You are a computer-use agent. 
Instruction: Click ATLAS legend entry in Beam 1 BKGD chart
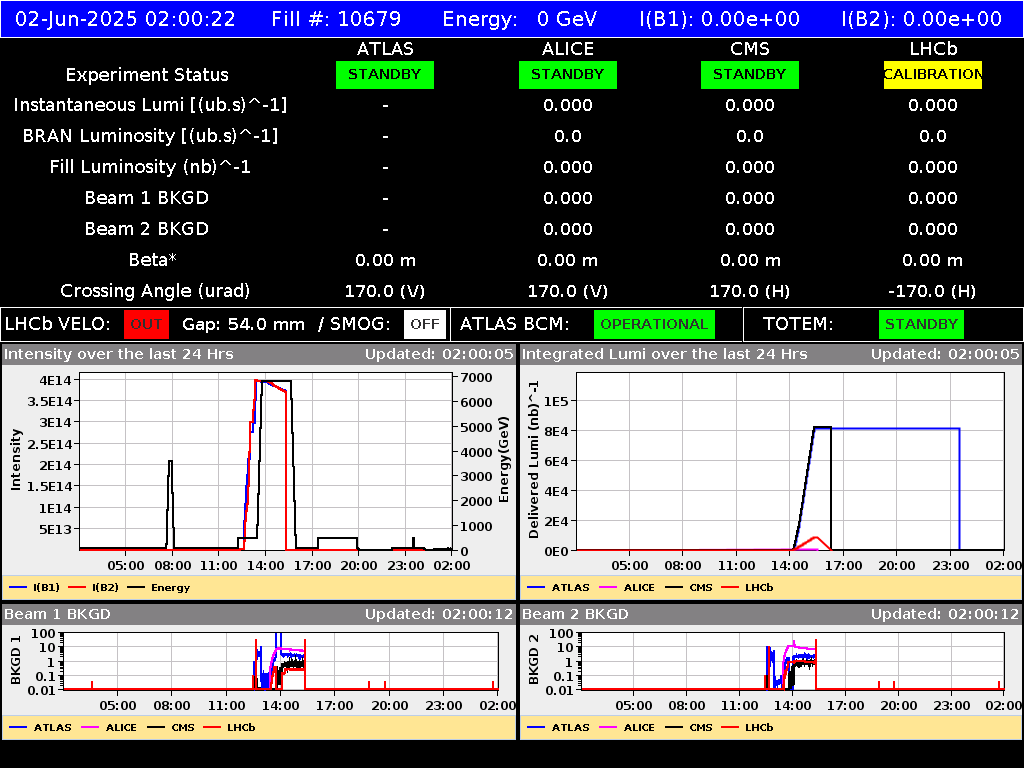[40, 727]
